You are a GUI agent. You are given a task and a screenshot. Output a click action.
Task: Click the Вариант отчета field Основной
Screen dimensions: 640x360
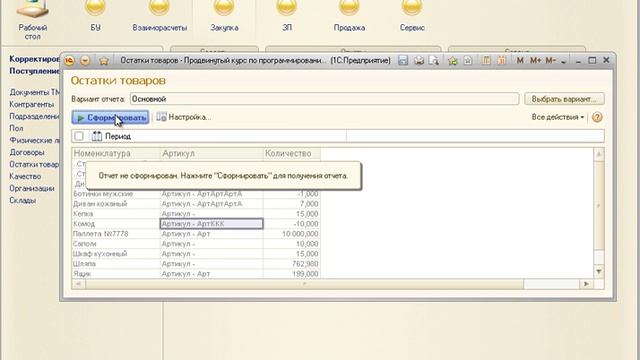point(324,99)
